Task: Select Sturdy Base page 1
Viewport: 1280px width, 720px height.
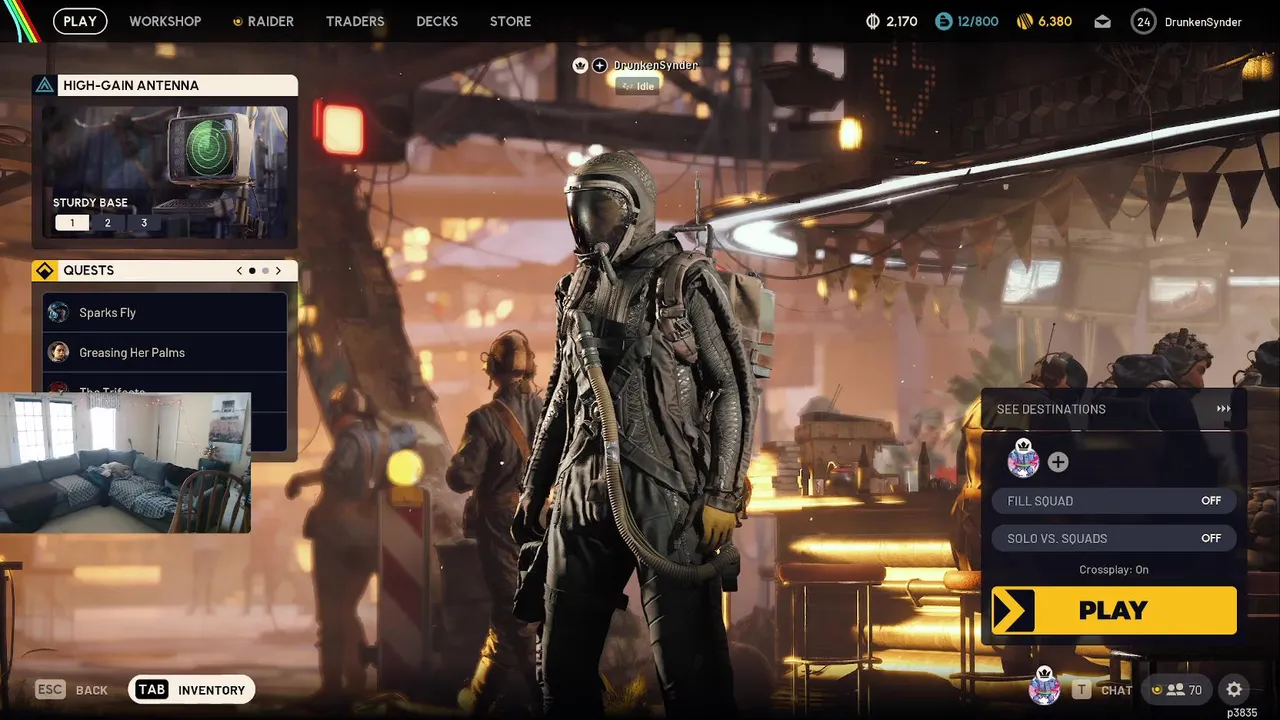Action: [72, 223]
